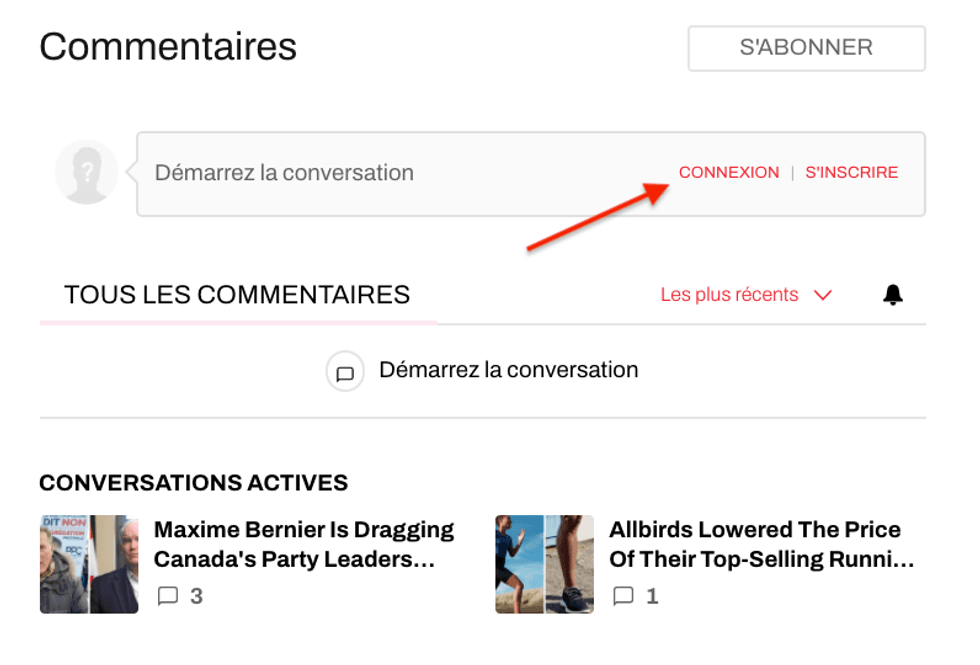Click the S'ABONNER button
Image resolution: width=980 pixels, height=665 pixels.
806,47
